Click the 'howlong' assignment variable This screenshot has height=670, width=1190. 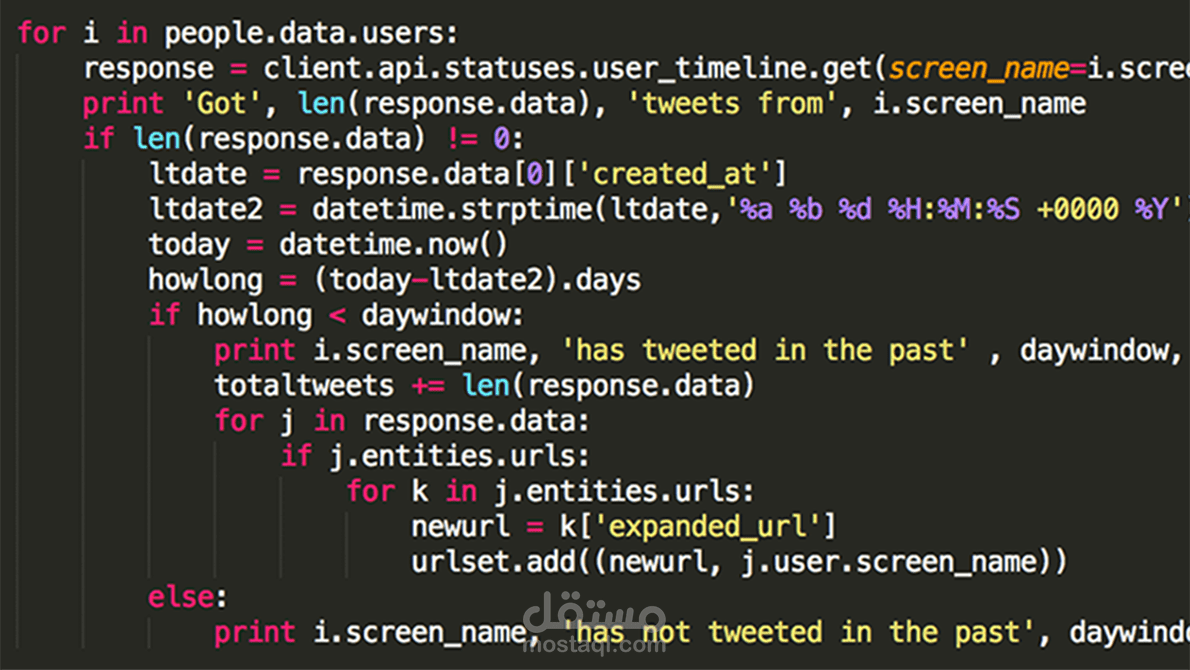coord(206,280)
